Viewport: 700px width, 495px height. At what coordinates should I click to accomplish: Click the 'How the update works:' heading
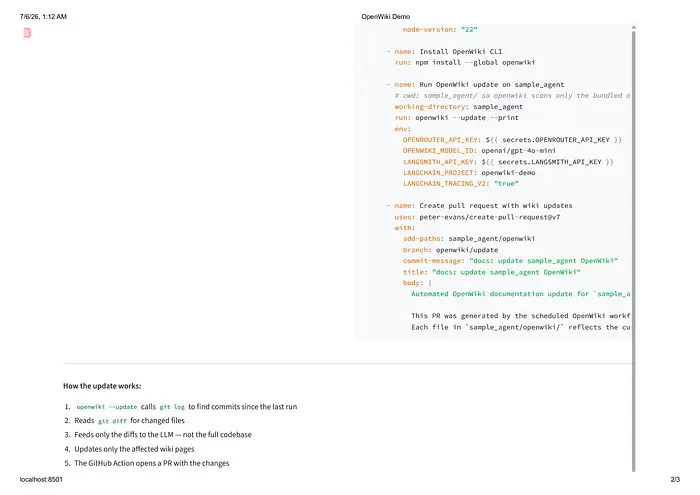click(102, 386)
